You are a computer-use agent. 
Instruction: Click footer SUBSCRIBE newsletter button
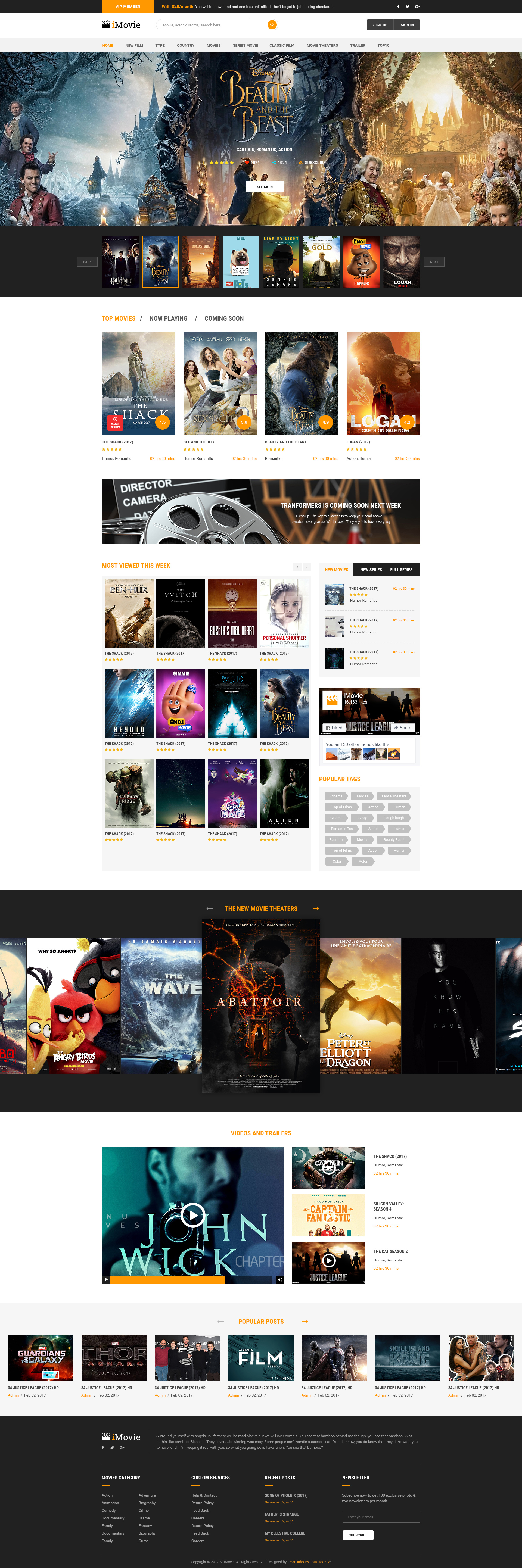point(358,1535)
